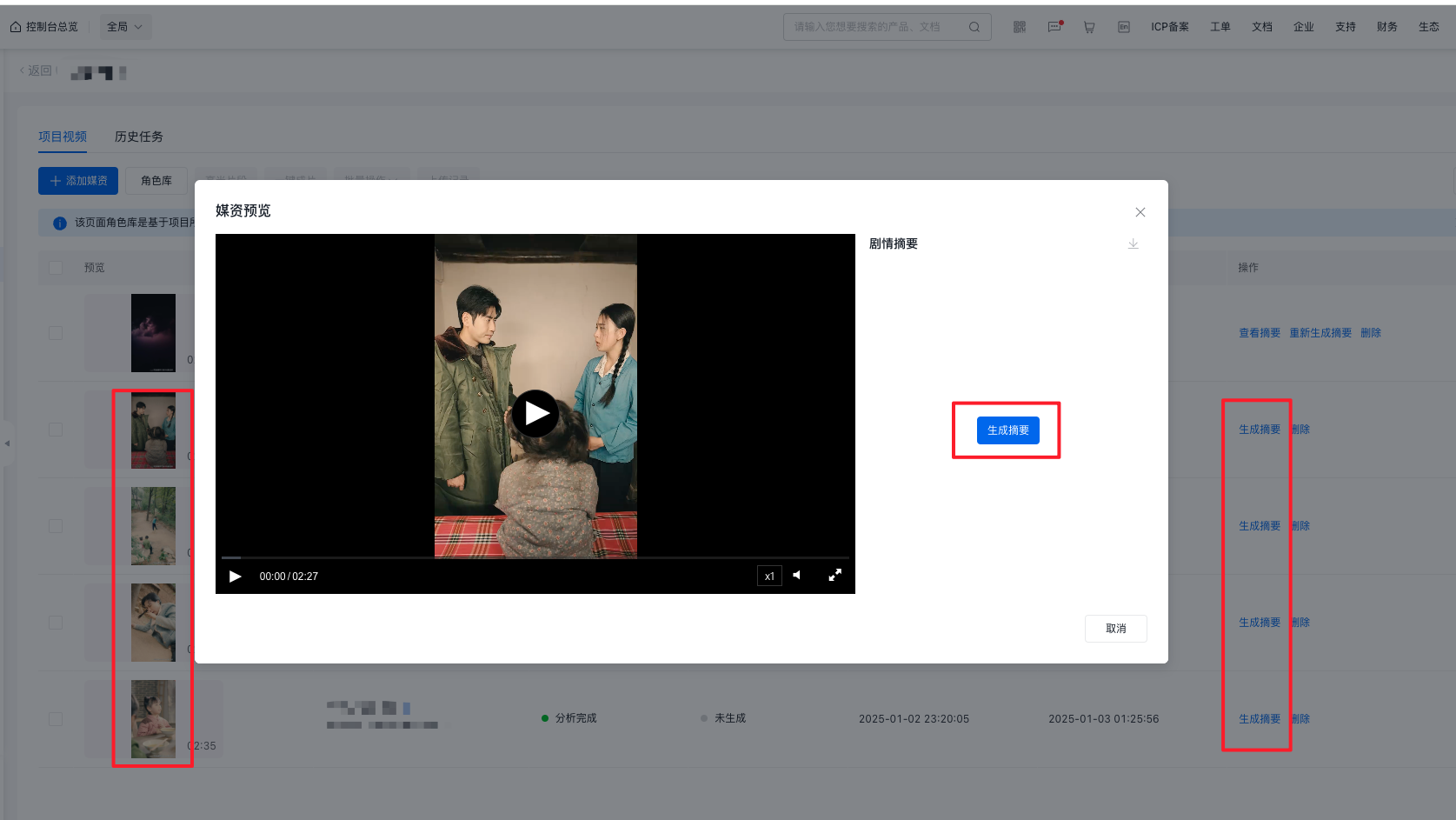This screenshot has width=1456, height=820.
Task: Open the first dark video thumbnail
Action: [x=153, y=333]
